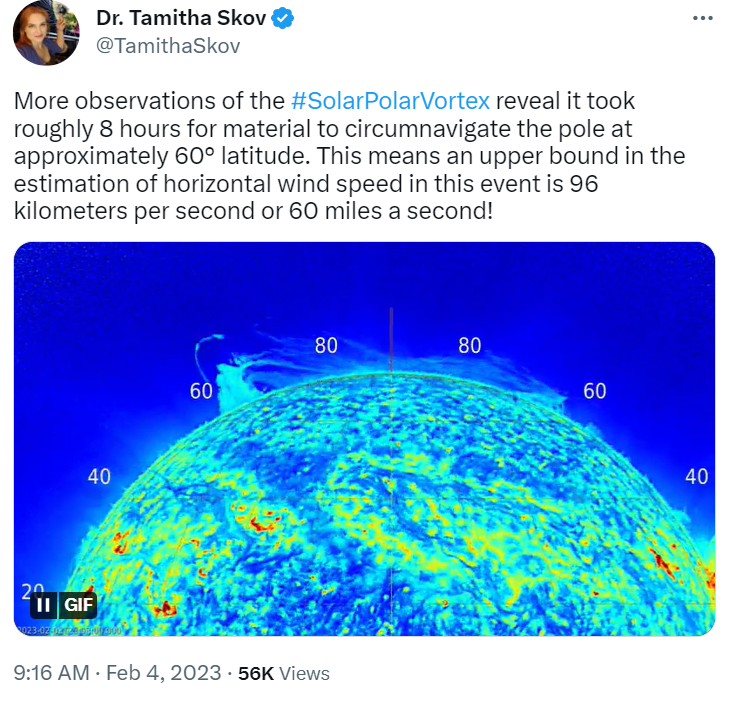Open the three-dot more options menu

[x=703, y=18]
